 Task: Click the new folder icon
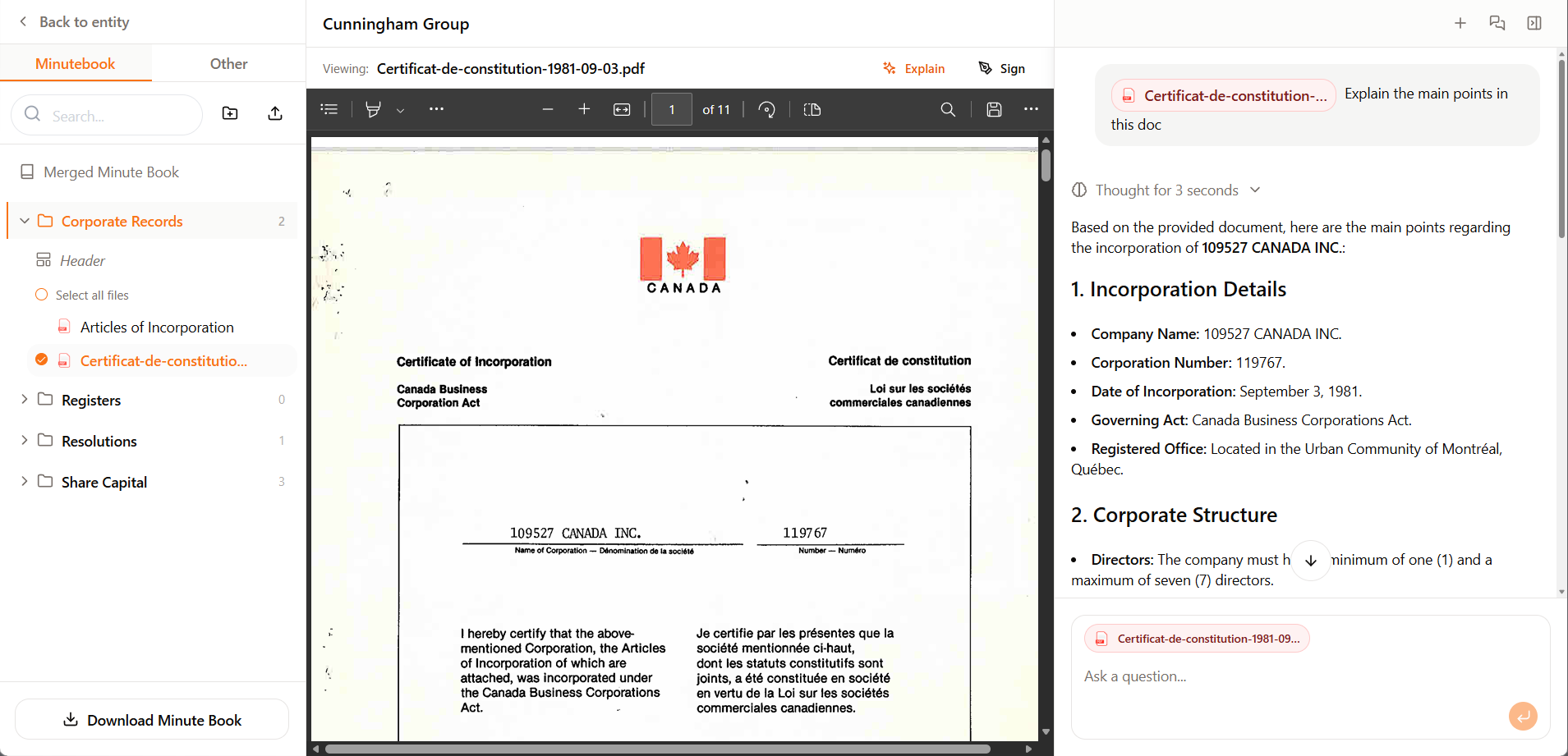[230, 114]
